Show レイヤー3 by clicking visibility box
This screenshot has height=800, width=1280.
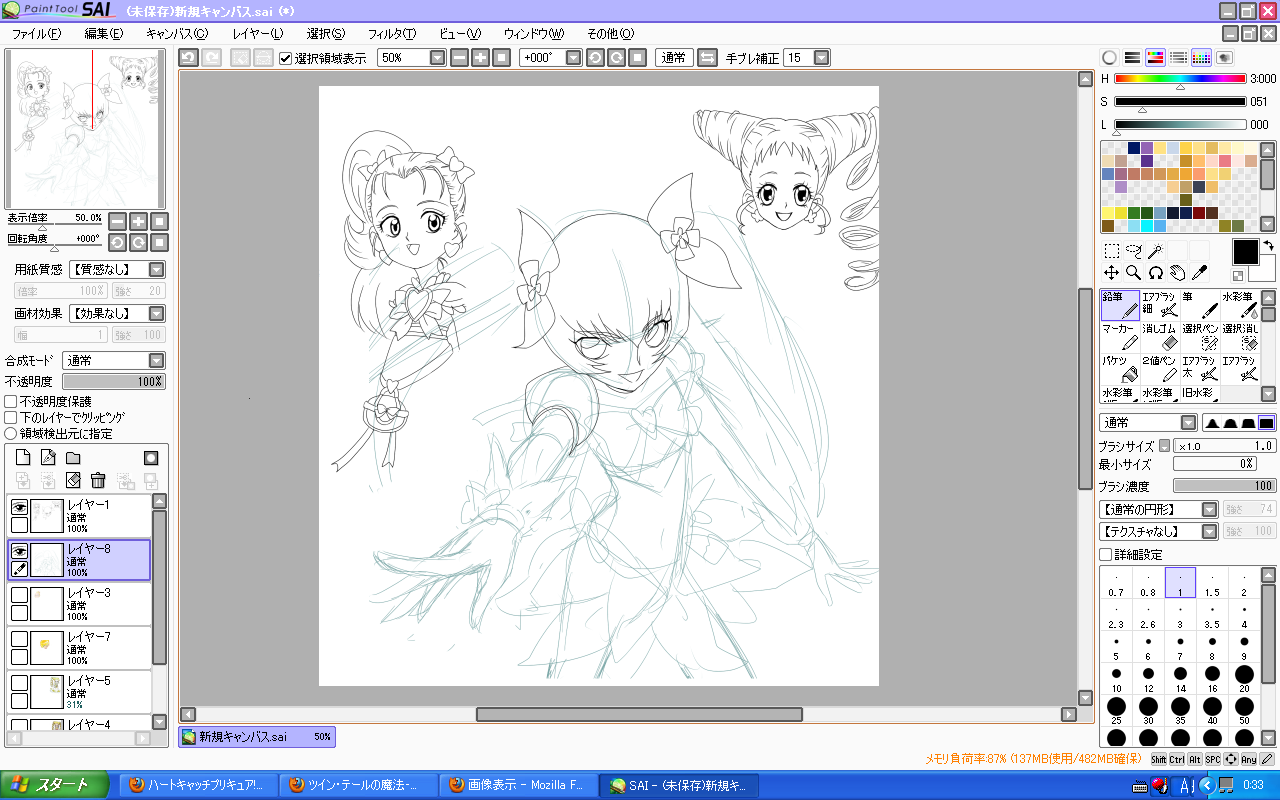coord(19,595)
